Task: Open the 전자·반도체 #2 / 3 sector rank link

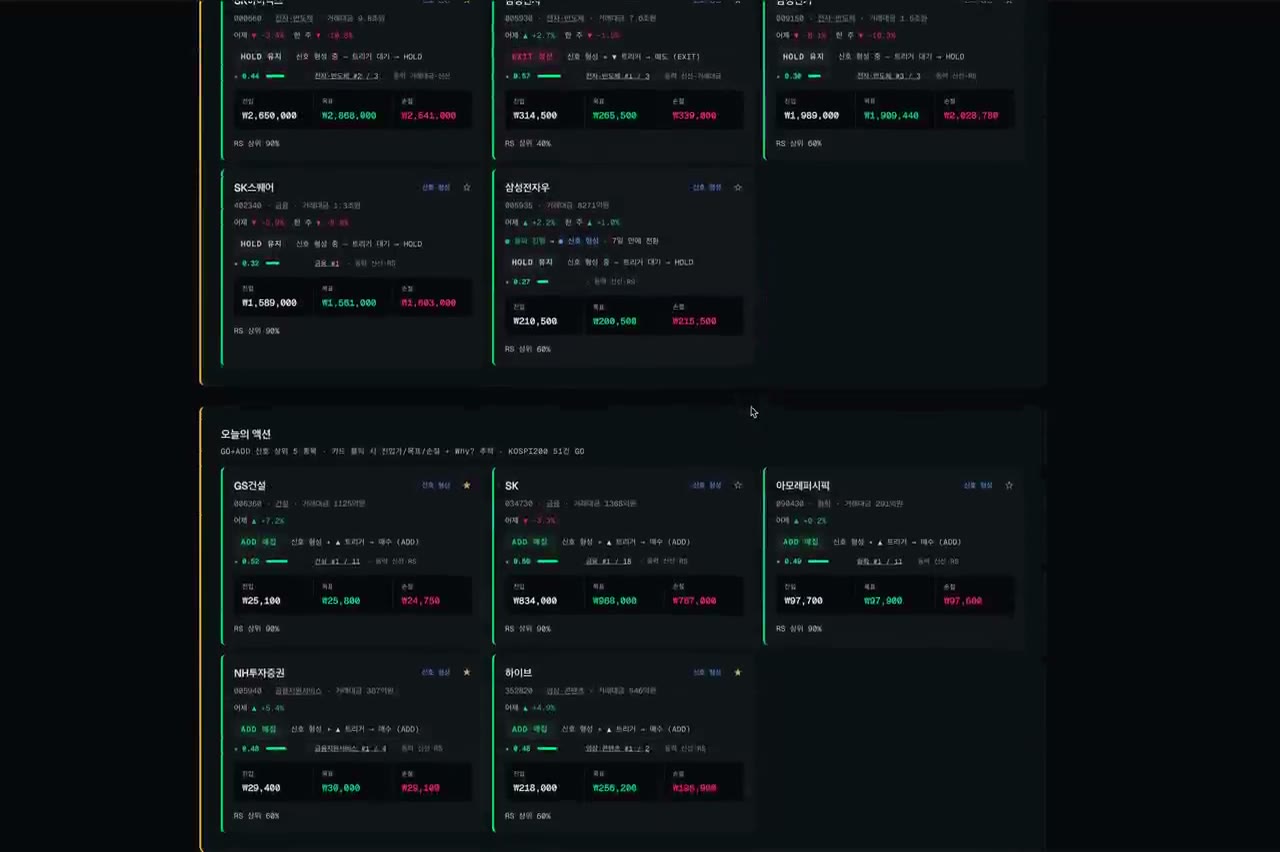Action: (346, 76)
